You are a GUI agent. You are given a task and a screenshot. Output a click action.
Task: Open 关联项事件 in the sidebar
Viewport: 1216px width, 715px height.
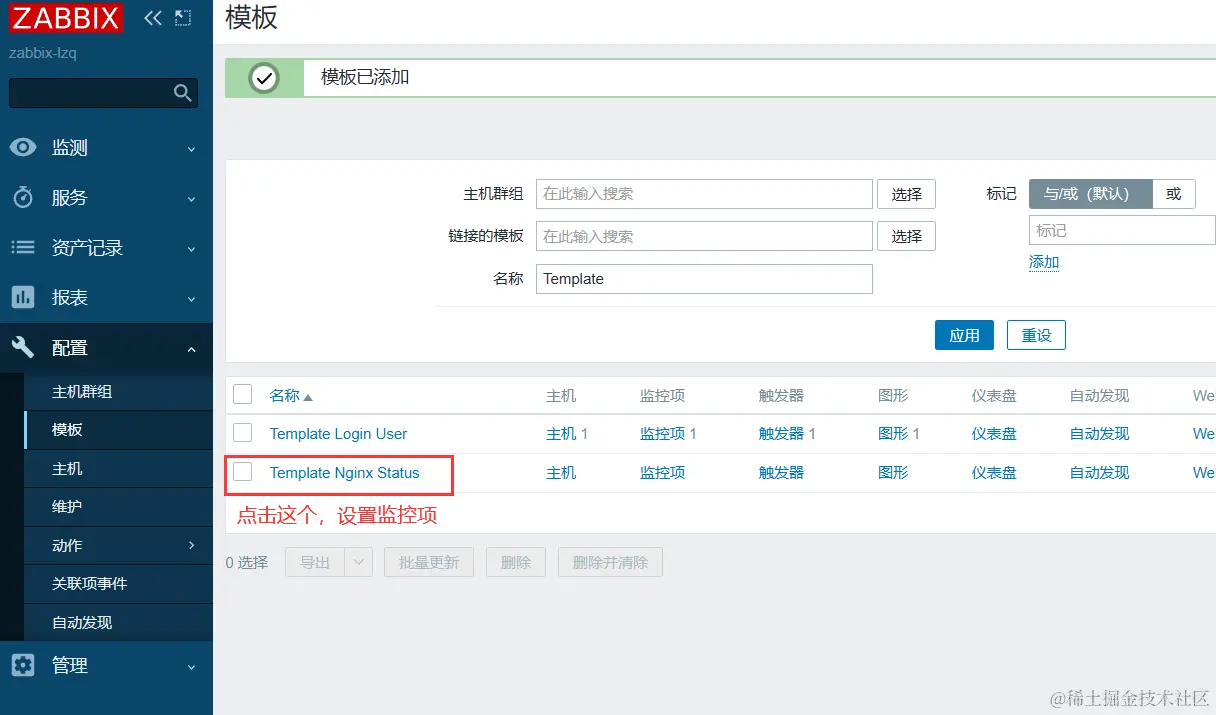click(118, 584)
